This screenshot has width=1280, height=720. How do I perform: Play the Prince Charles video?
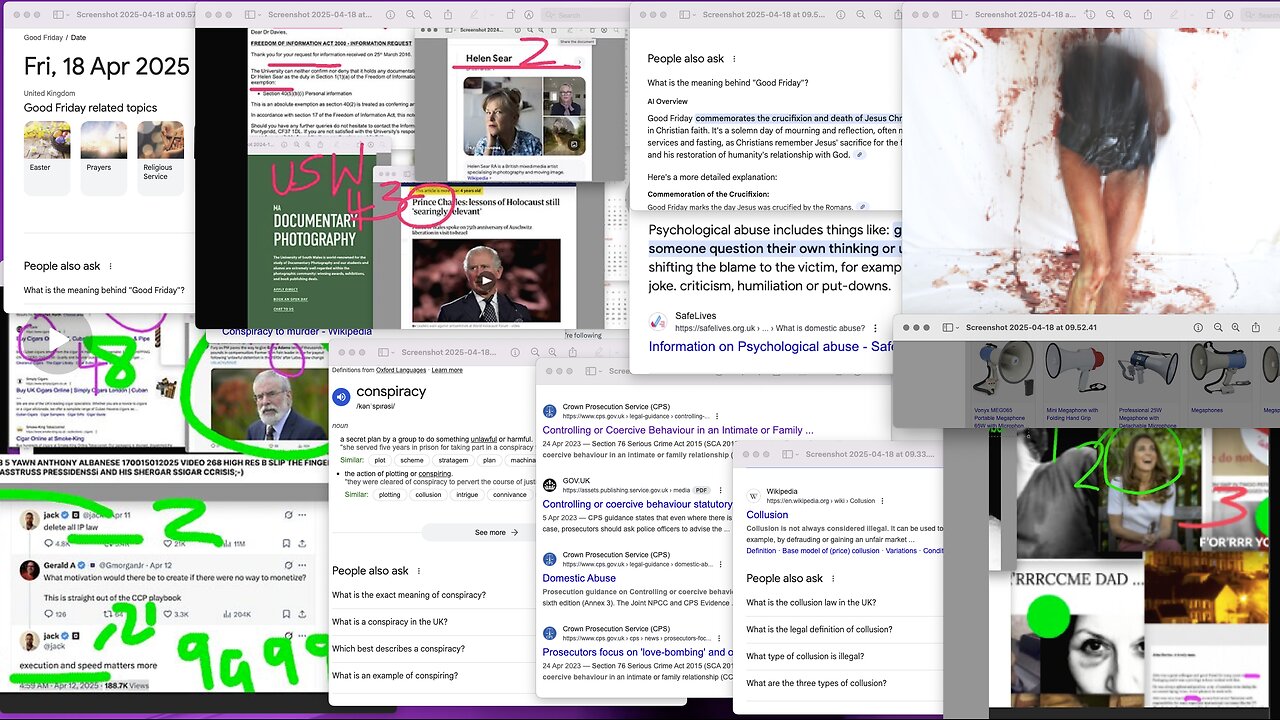click(486, 280)
